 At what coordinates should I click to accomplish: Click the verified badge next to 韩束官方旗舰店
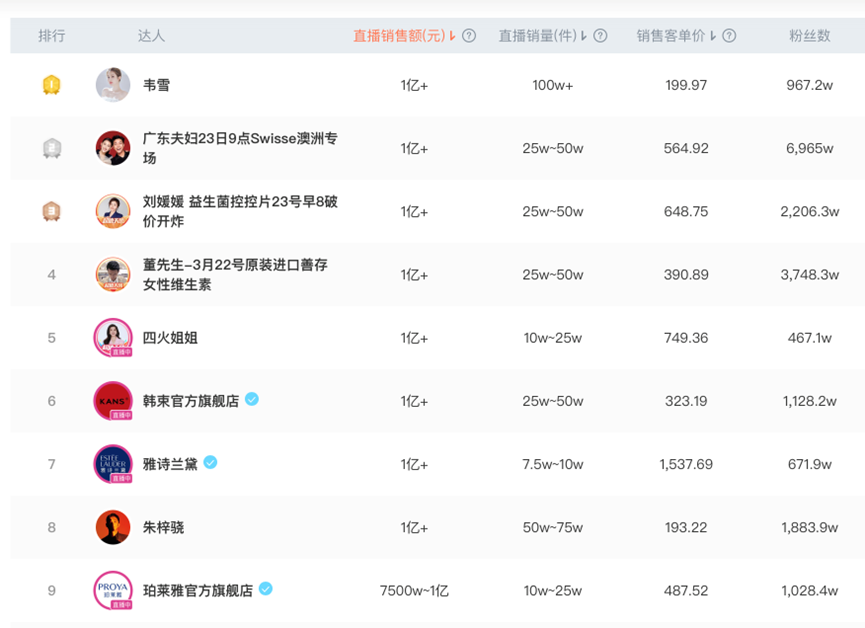click(x=252, y=399)
